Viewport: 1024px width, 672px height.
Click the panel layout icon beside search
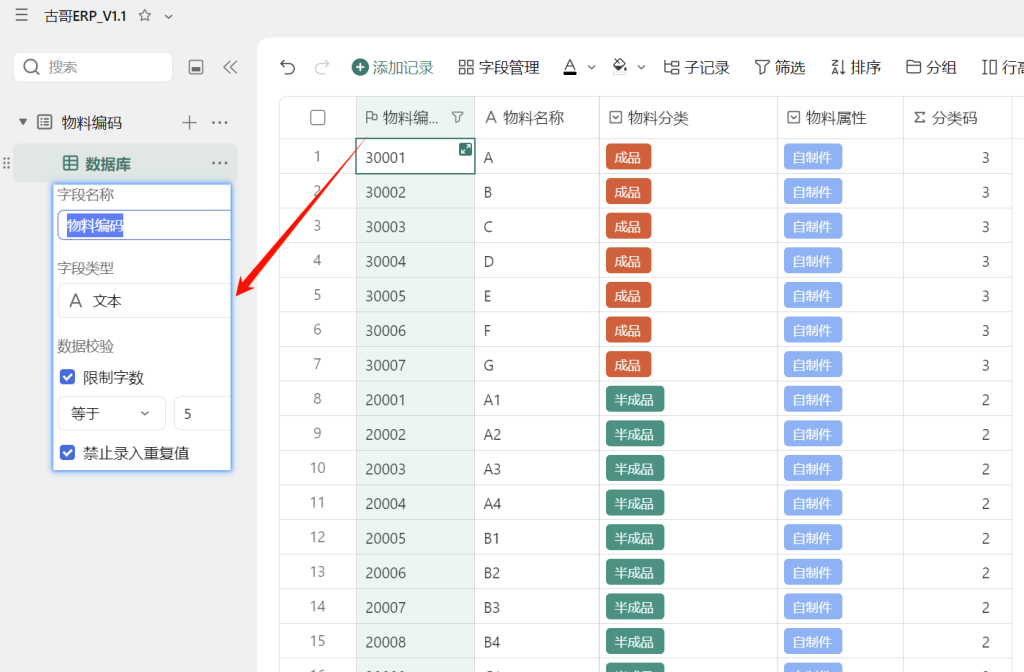(196, 67)
